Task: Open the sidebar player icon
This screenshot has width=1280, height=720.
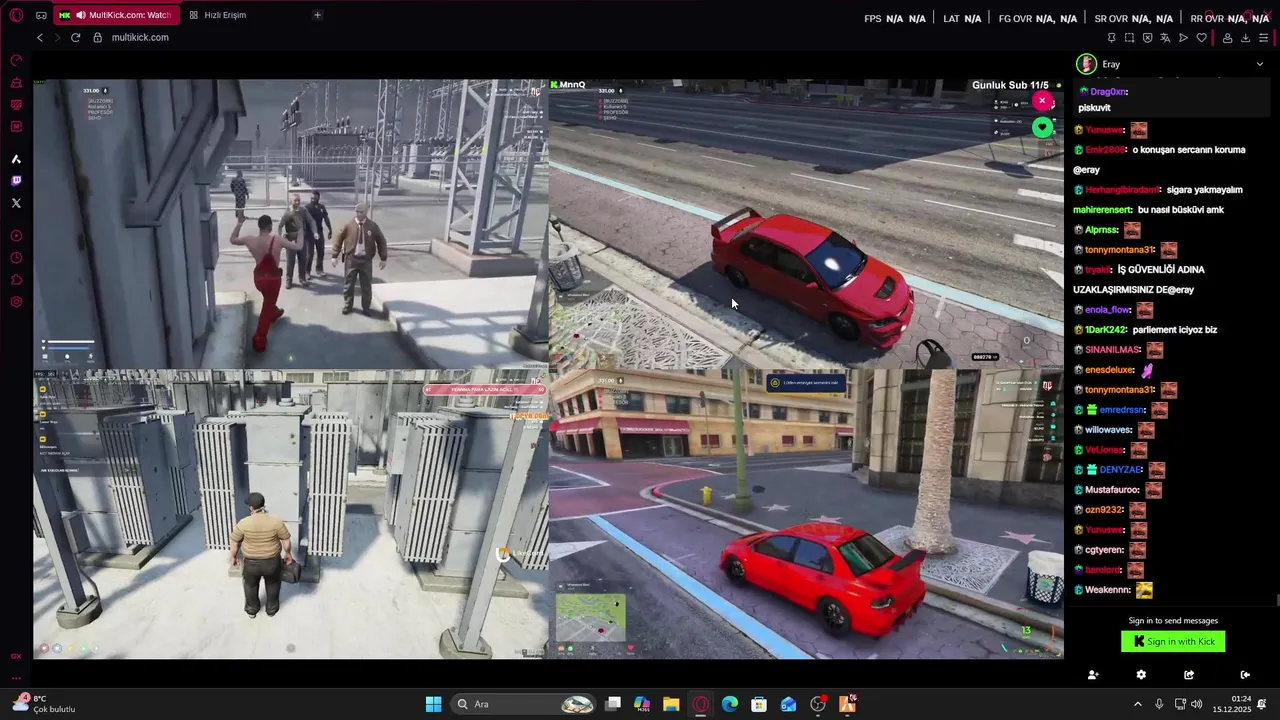Action: (16, 236)
